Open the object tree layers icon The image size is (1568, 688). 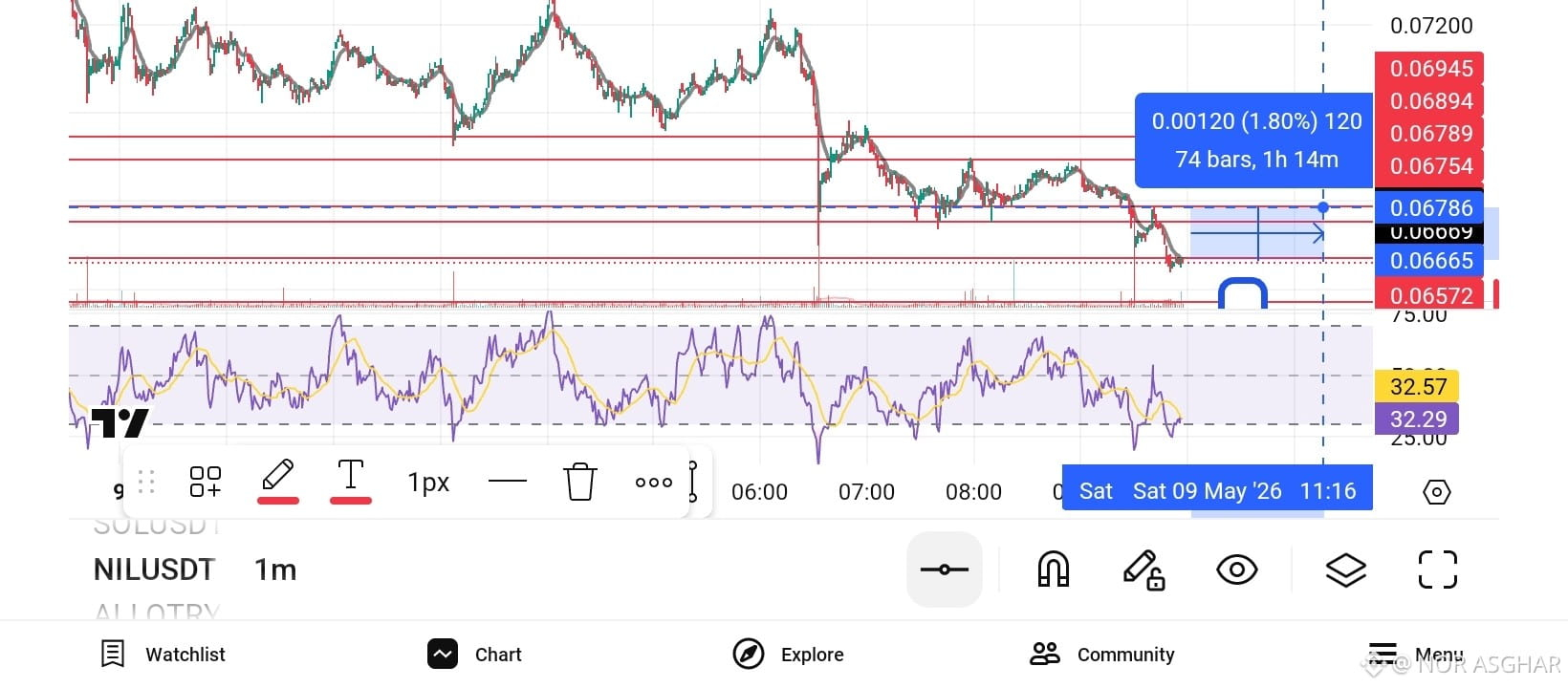[x=1345, y=570]
